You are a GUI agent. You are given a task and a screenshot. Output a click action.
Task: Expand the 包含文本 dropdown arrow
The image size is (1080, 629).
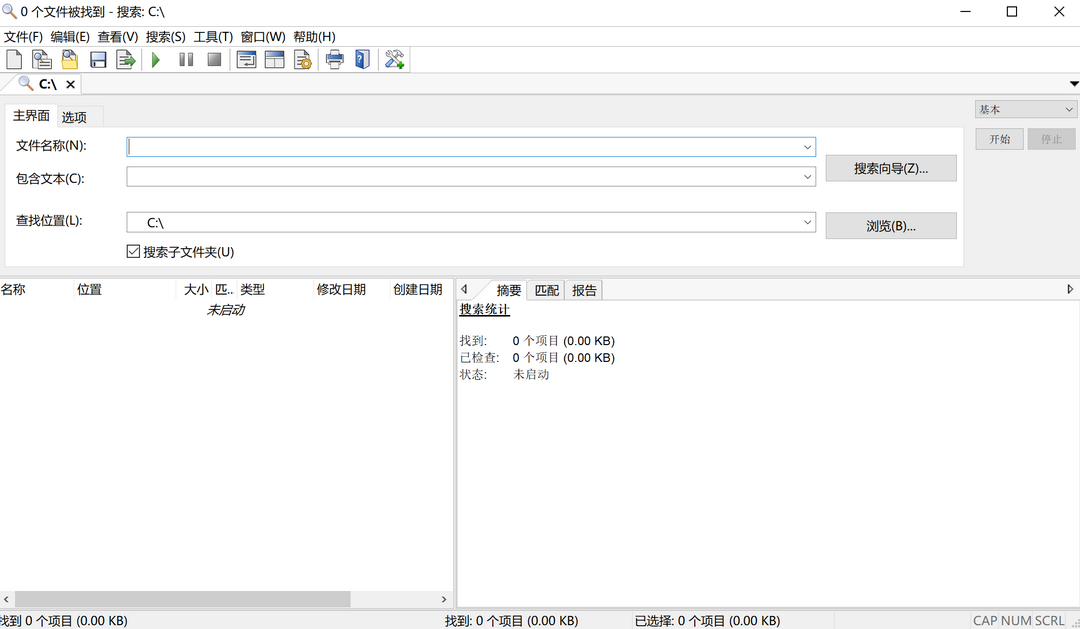click(807, 177)
